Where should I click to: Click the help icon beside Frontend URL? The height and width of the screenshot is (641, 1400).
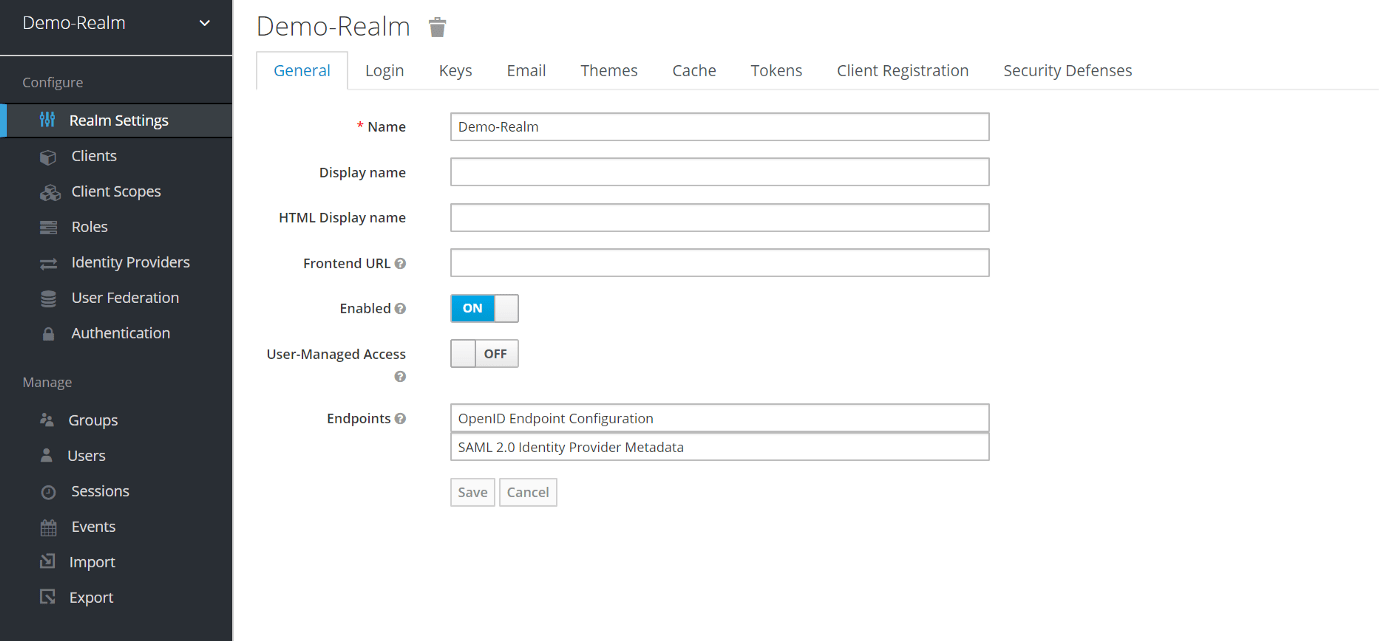tap(400, 264)
